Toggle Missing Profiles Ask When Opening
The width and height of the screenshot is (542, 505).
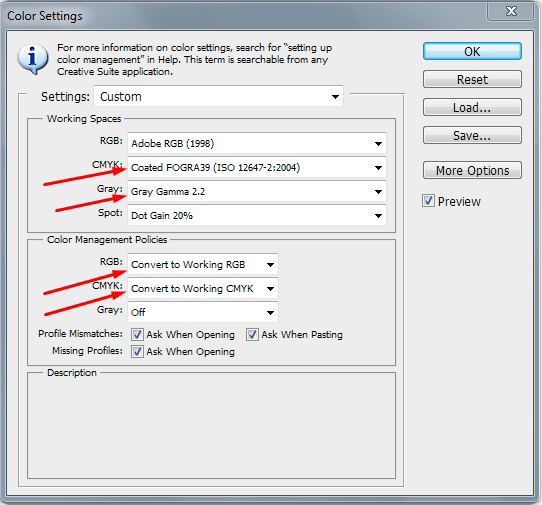[137, 352]
